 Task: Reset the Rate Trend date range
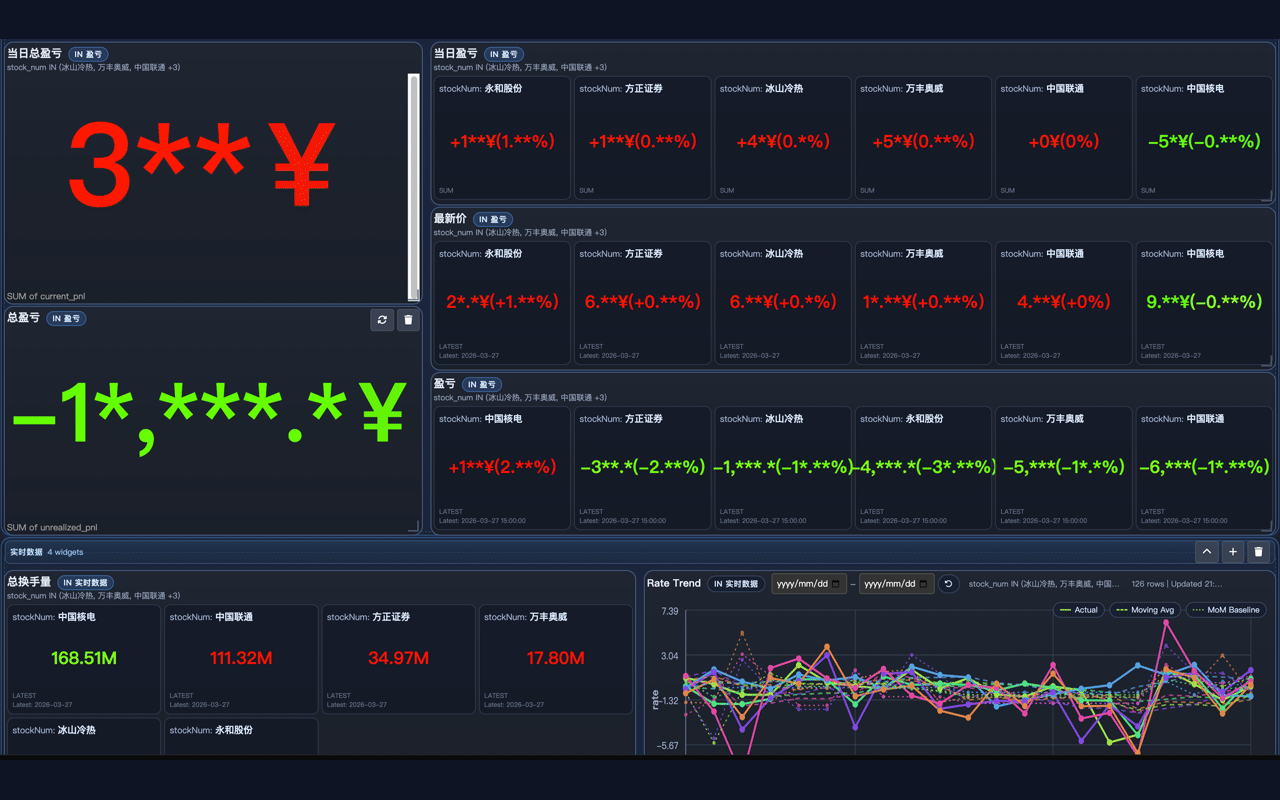pos(948,584)
